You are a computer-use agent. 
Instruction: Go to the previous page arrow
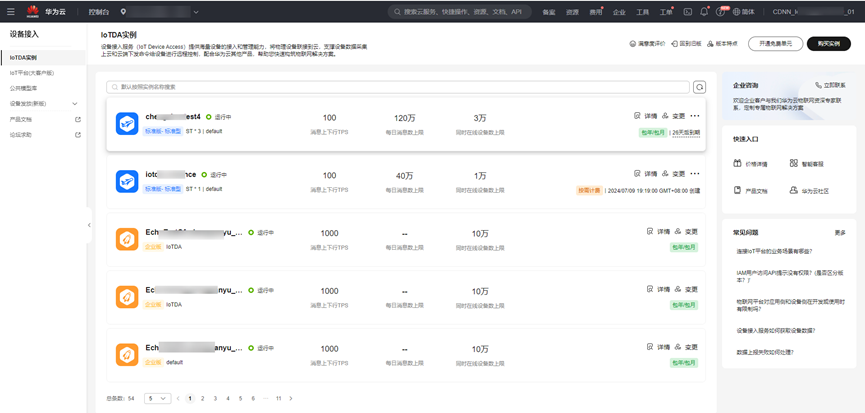point(178,398)
